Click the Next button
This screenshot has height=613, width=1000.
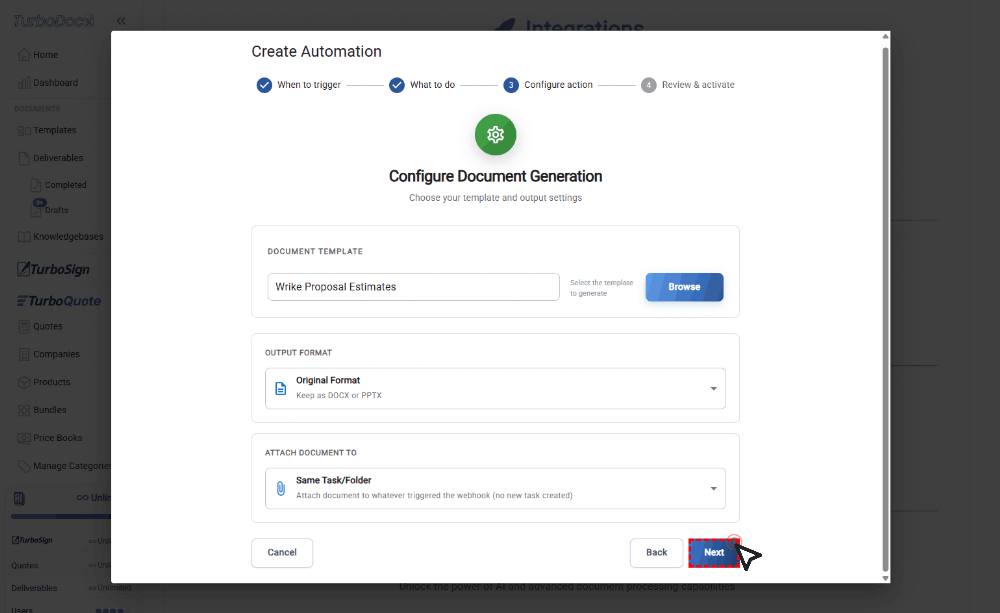pyautogui.click(x=713, y=552)
